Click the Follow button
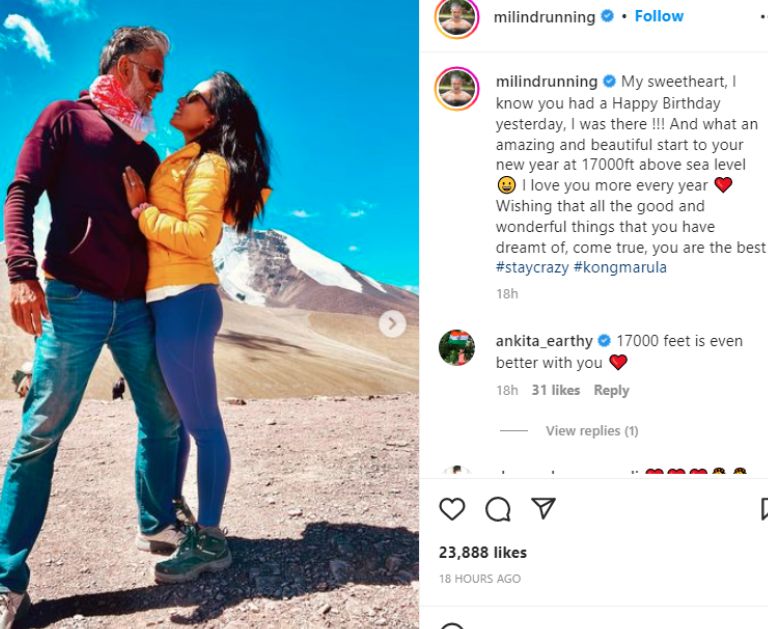Viewport: 768px width, 629px height. pos(659,16)
